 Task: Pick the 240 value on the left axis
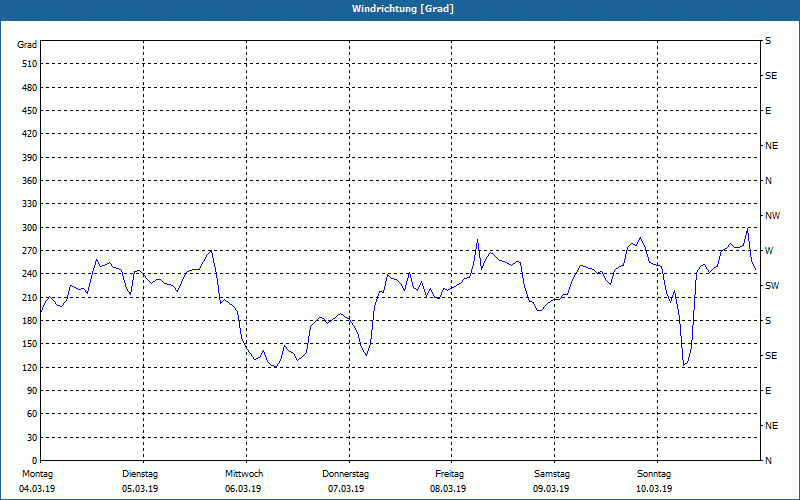[x=30, y=274]
